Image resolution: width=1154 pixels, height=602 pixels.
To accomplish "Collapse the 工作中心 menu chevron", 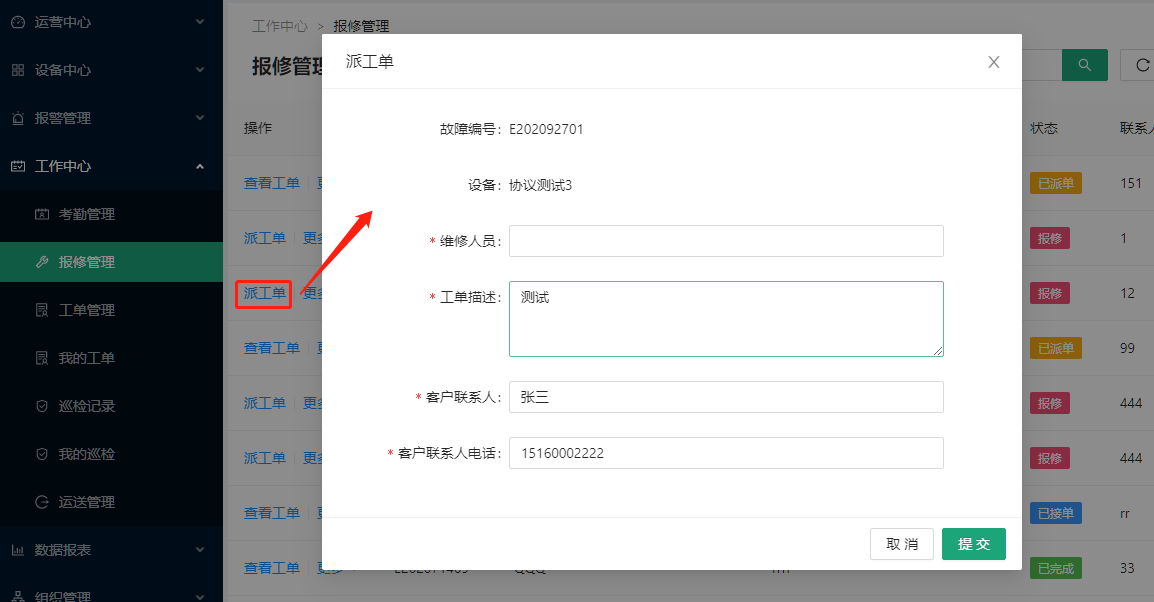I will pyautogui.click(x=200, y=166).
